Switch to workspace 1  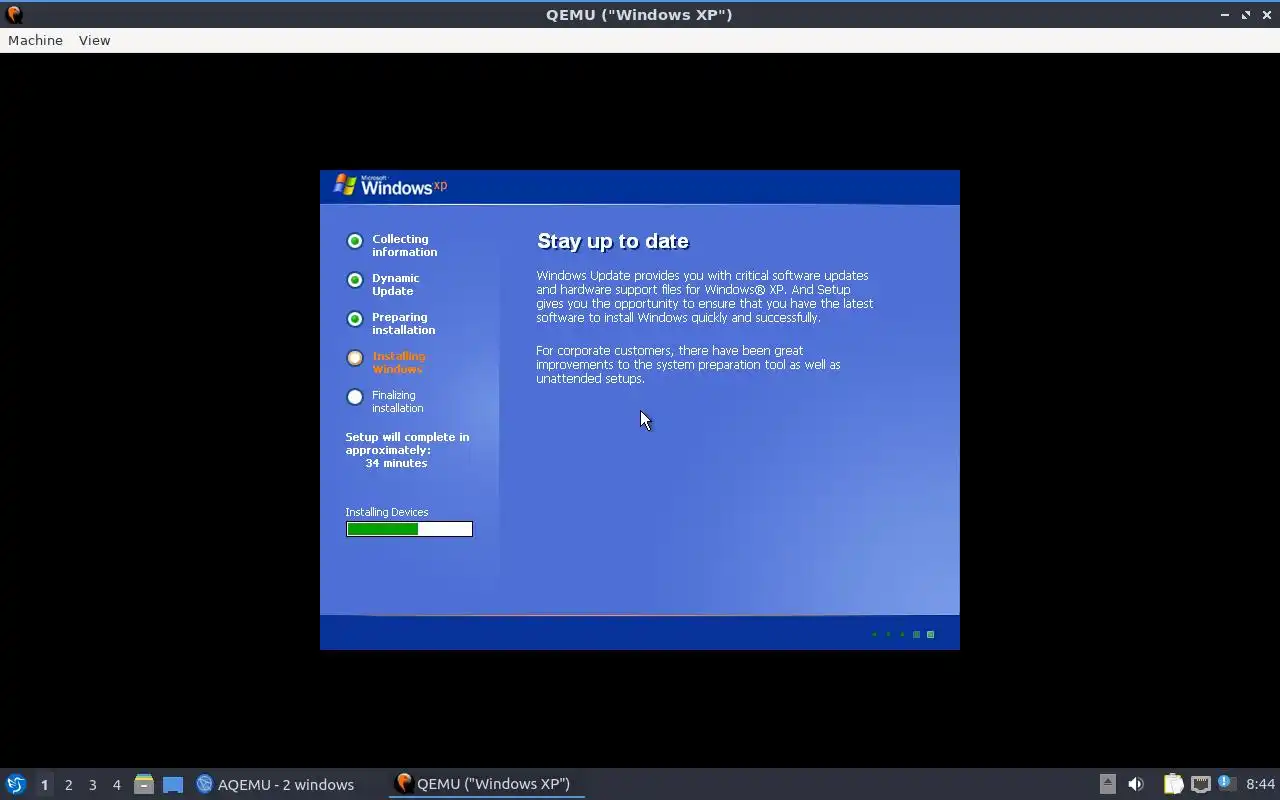coord(44,784)
